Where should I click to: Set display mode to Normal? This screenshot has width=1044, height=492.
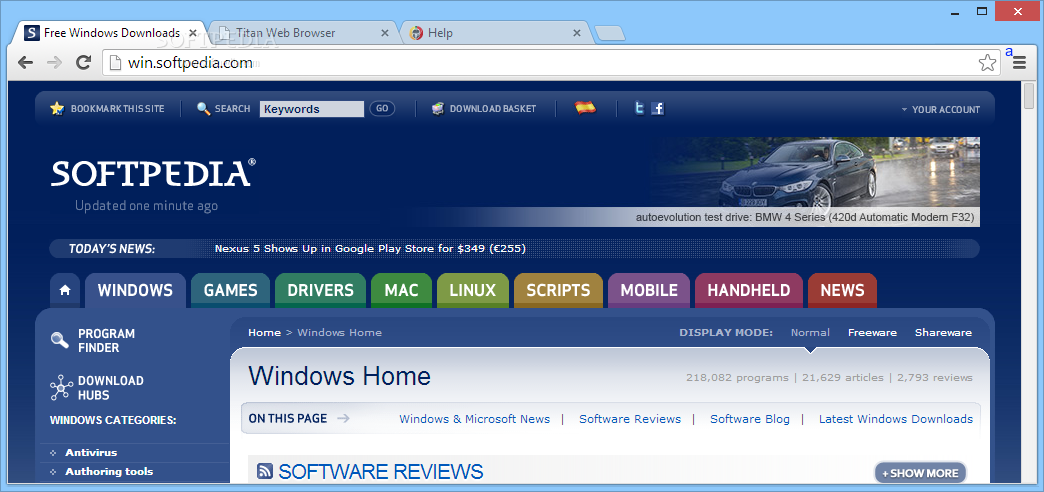pos(810,332)
